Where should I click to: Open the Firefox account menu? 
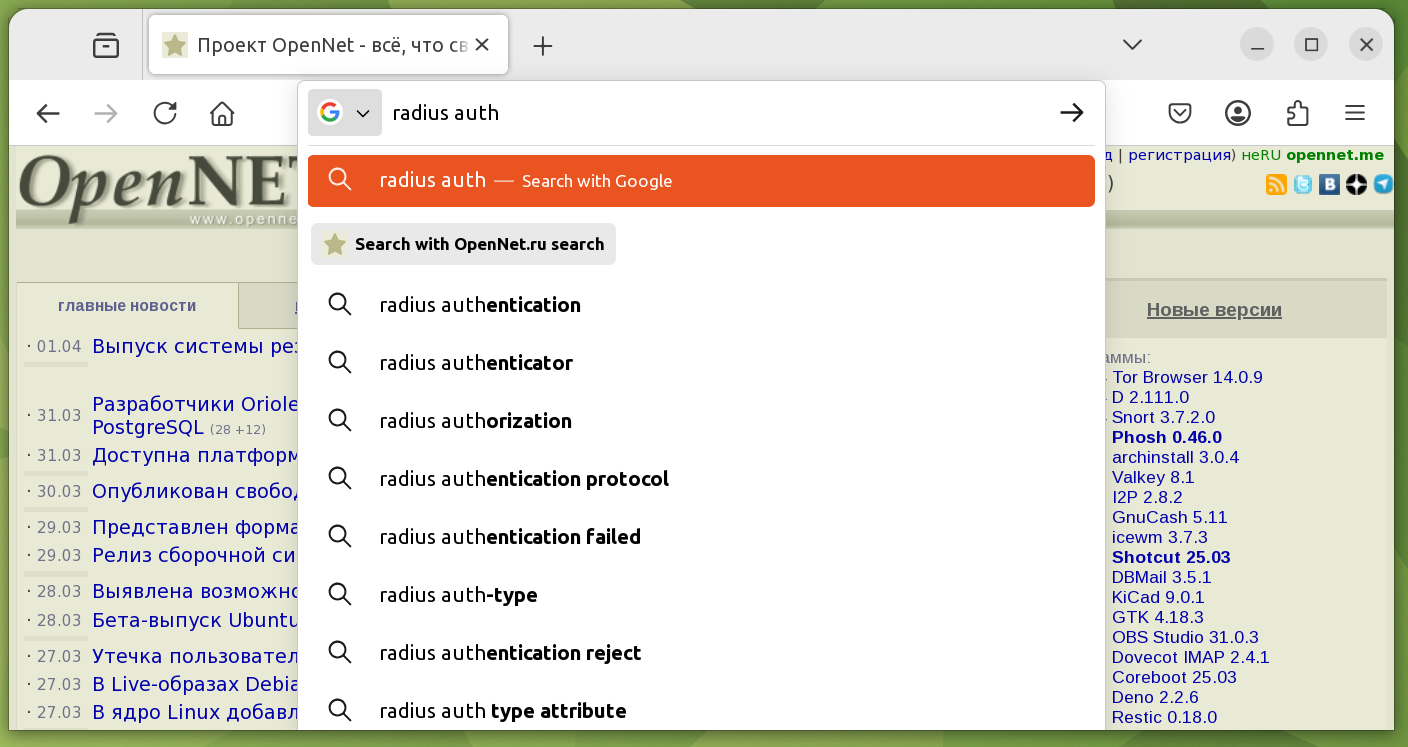coord(1238,113)
